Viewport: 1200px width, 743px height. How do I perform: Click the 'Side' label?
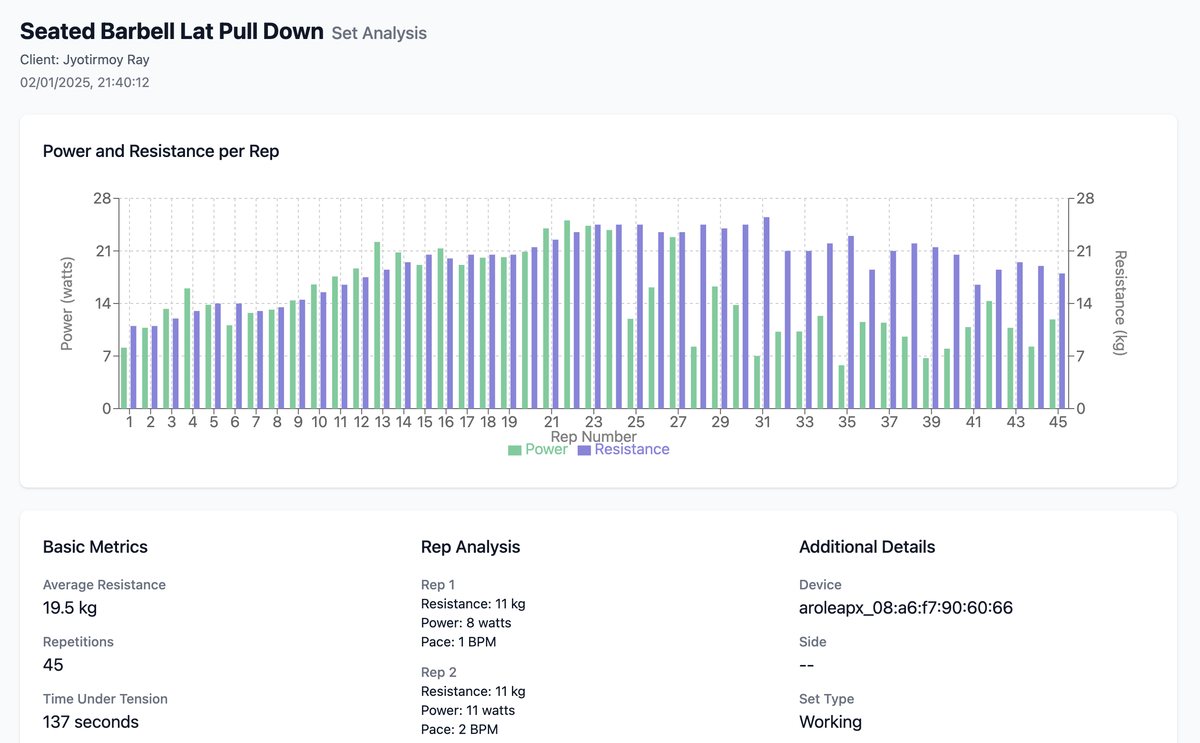(x=813, y=642)
